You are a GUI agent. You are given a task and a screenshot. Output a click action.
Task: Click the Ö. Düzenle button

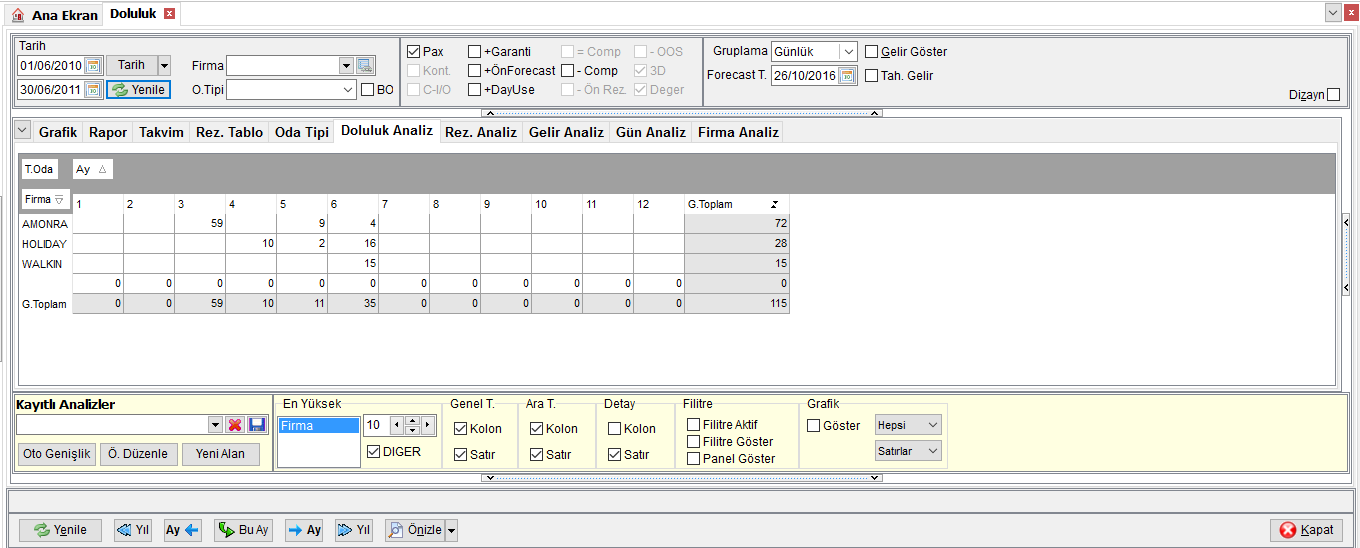point(138,454)
